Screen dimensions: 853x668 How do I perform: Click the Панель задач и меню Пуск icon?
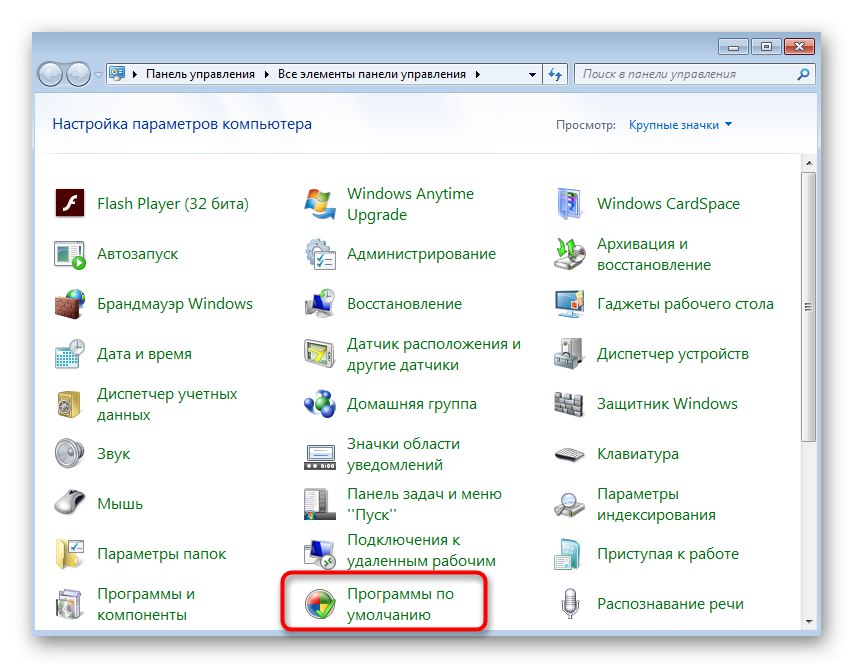(x=319, y=504)
